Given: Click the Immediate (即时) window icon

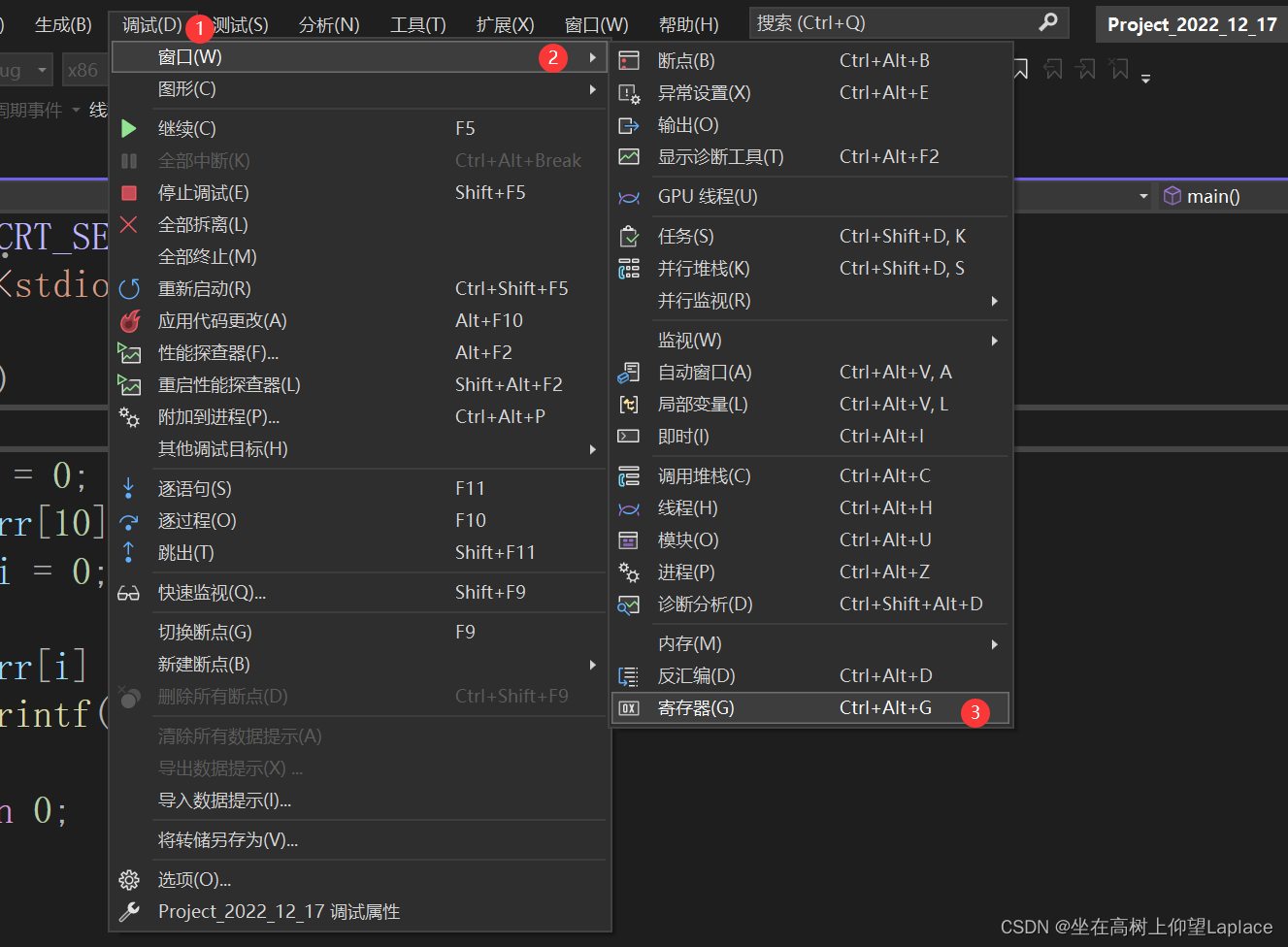Looking at the screenshot, I should pos(629,437).
